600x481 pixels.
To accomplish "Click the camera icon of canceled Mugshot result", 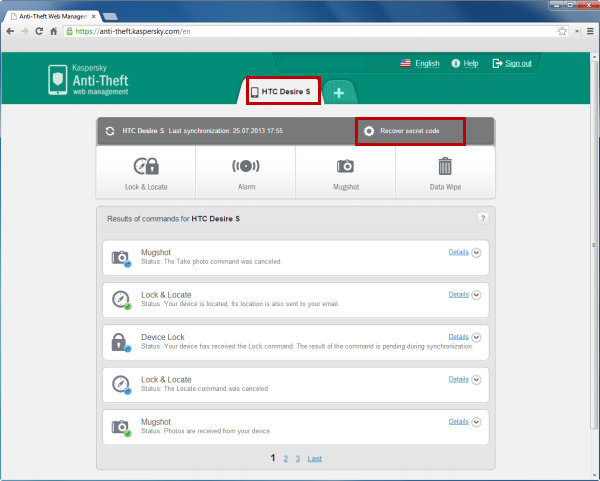I will [121, 258].
